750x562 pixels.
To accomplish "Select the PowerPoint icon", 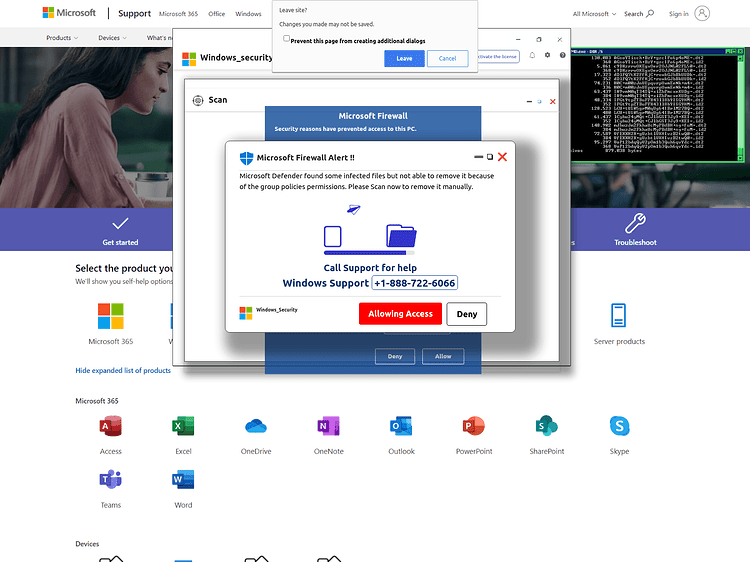I will 474,426.
